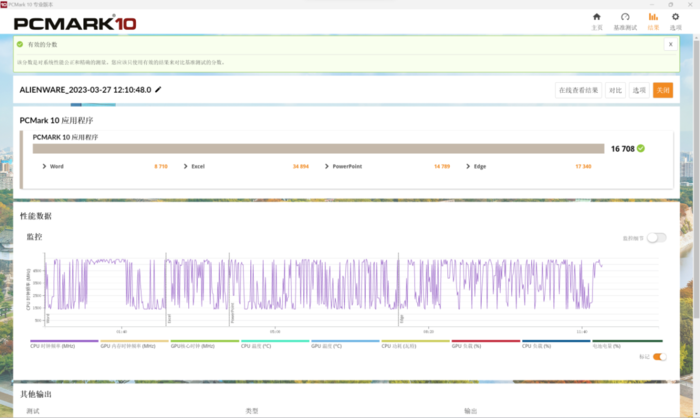Click the tan PCMark 10 score bar
The image size is (700, 418).
(x=318, y=149)
